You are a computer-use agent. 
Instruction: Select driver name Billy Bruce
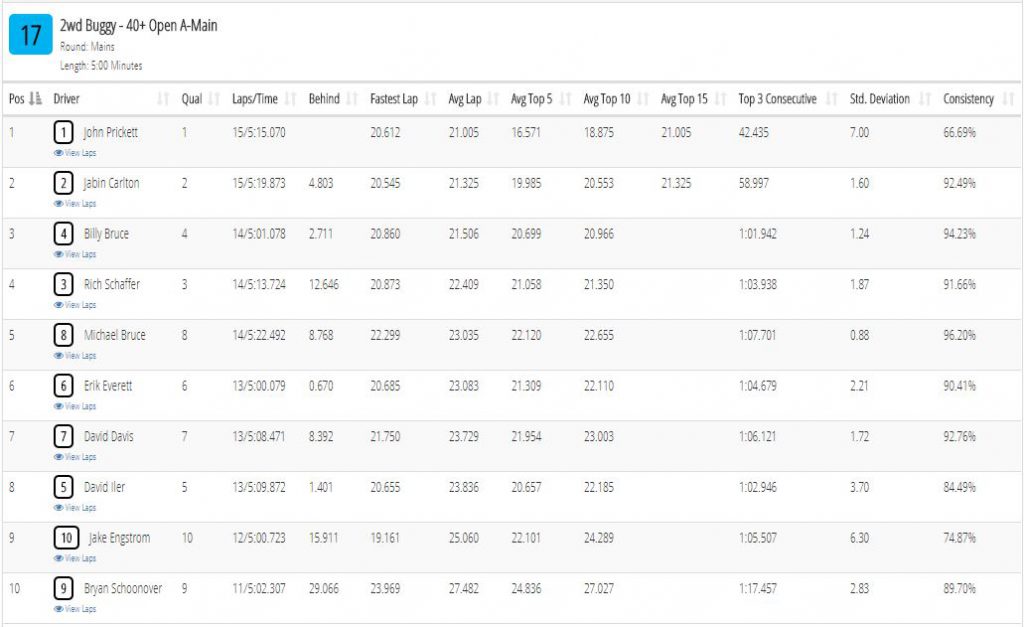click(106, 234)
